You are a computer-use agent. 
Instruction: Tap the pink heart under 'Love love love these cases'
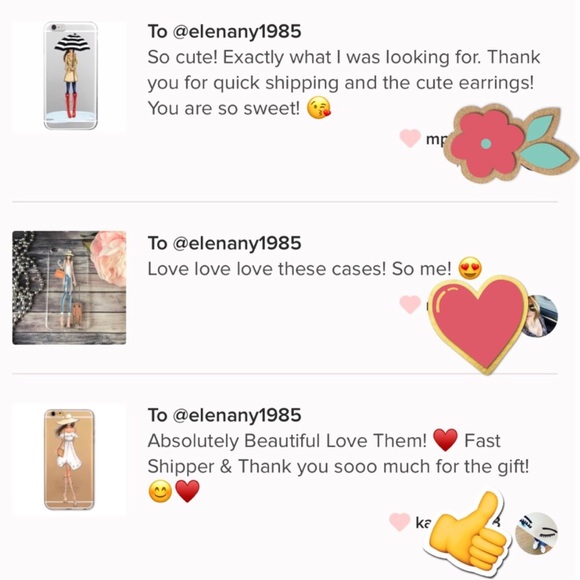coord(410,304)
